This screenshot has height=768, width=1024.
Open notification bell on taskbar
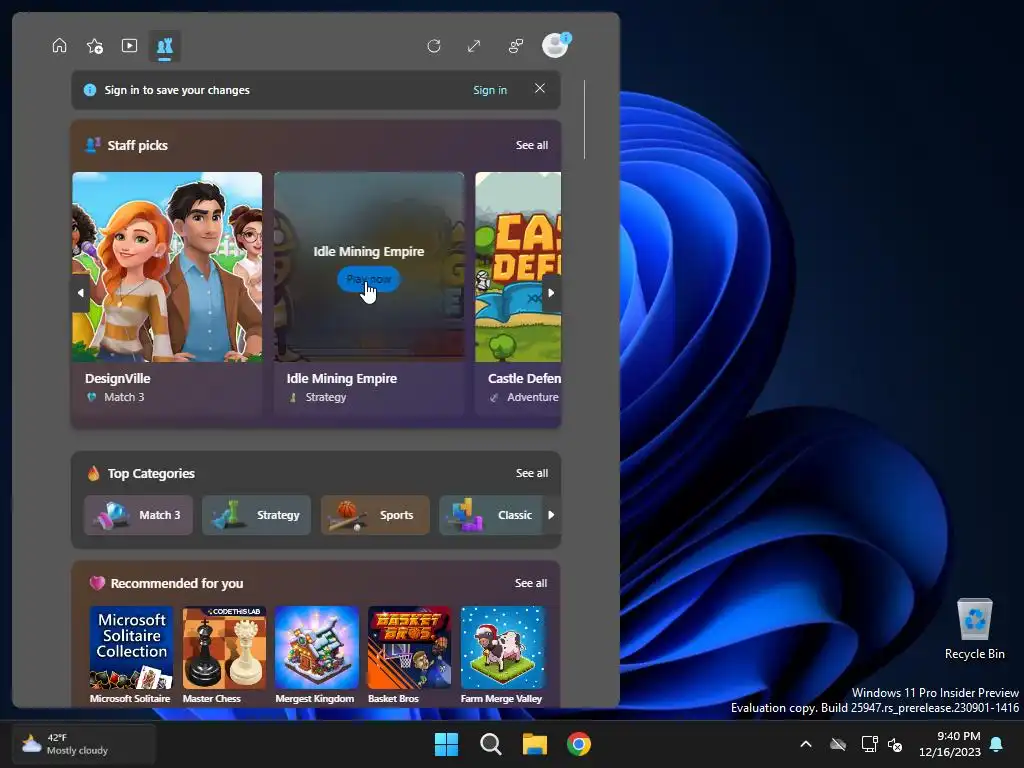997,744
